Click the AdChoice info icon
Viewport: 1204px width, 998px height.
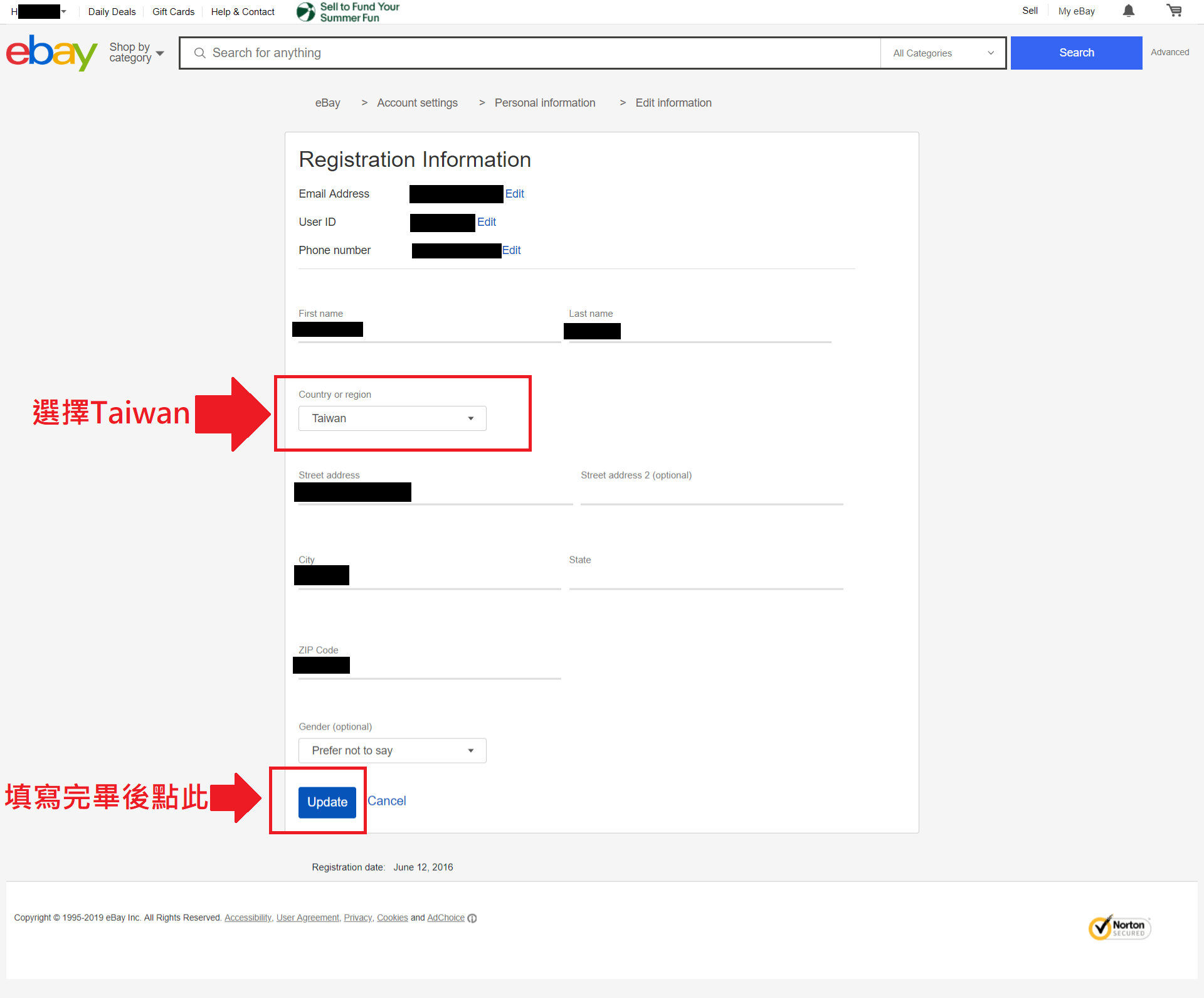click(472, 918)
